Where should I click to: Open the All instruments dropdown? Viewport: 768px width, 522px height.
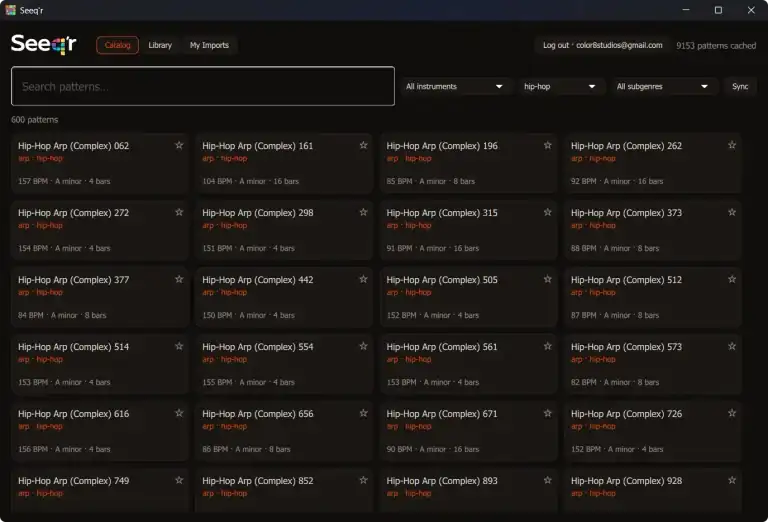(x=454, y=87)
